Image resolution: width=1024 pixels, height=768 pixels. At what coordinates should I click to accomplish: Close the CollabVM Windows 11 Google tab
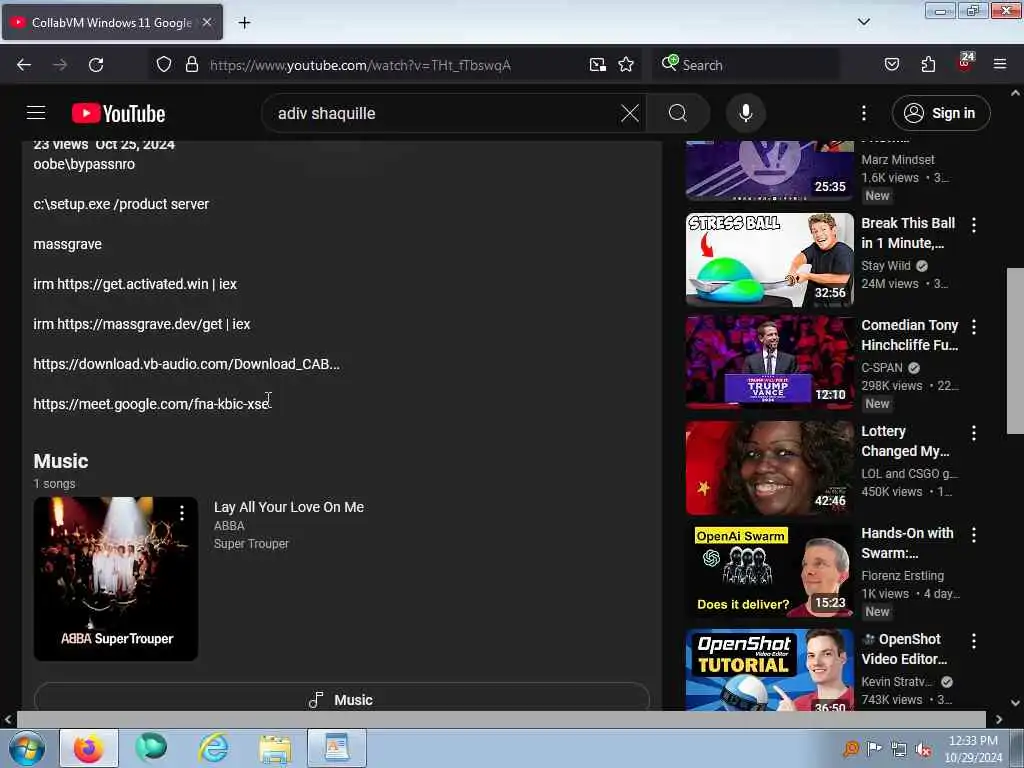pos(207,22)
